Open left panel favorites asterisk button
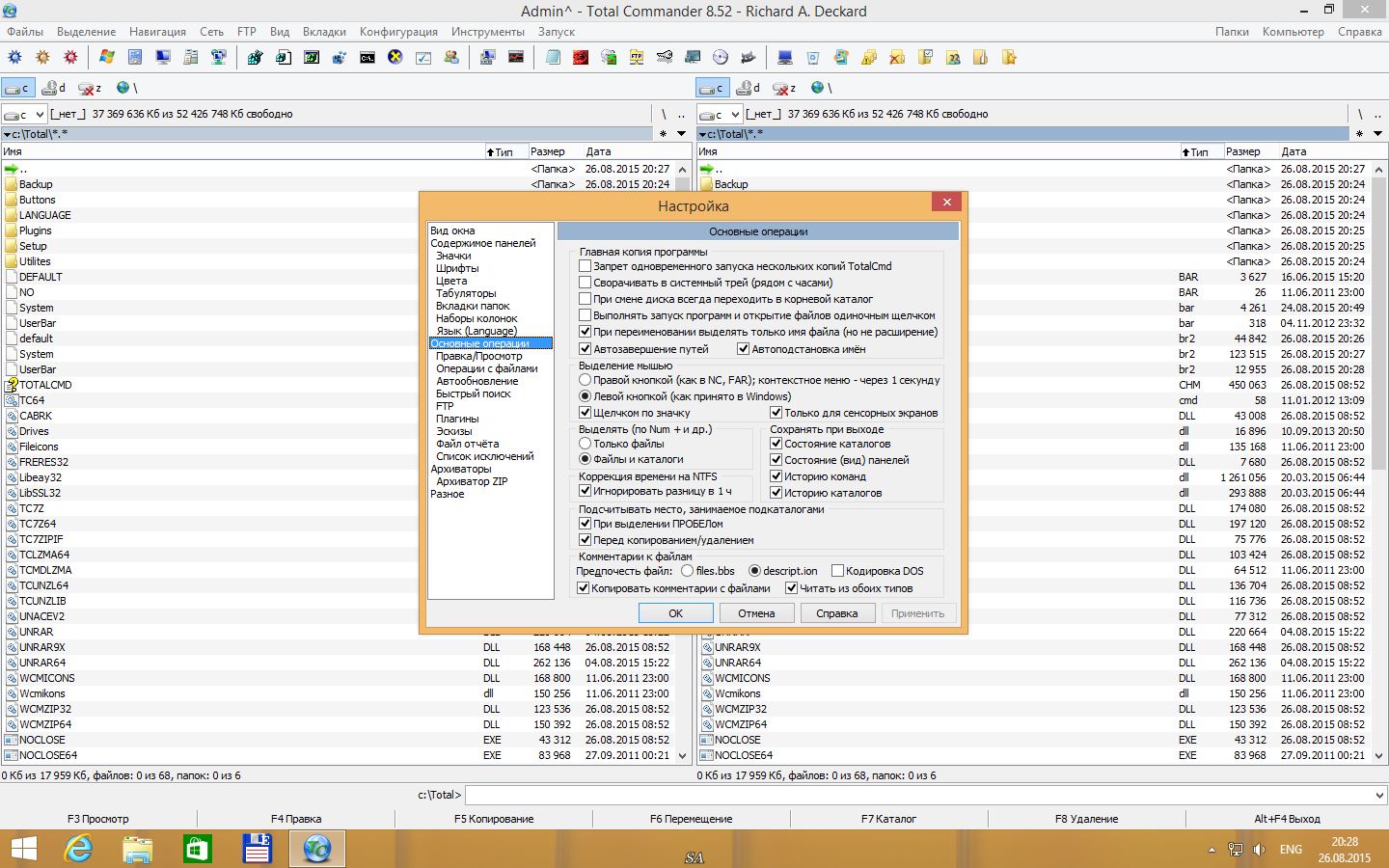The height and width of the screenshot is (868, 1389). [663, 134]
